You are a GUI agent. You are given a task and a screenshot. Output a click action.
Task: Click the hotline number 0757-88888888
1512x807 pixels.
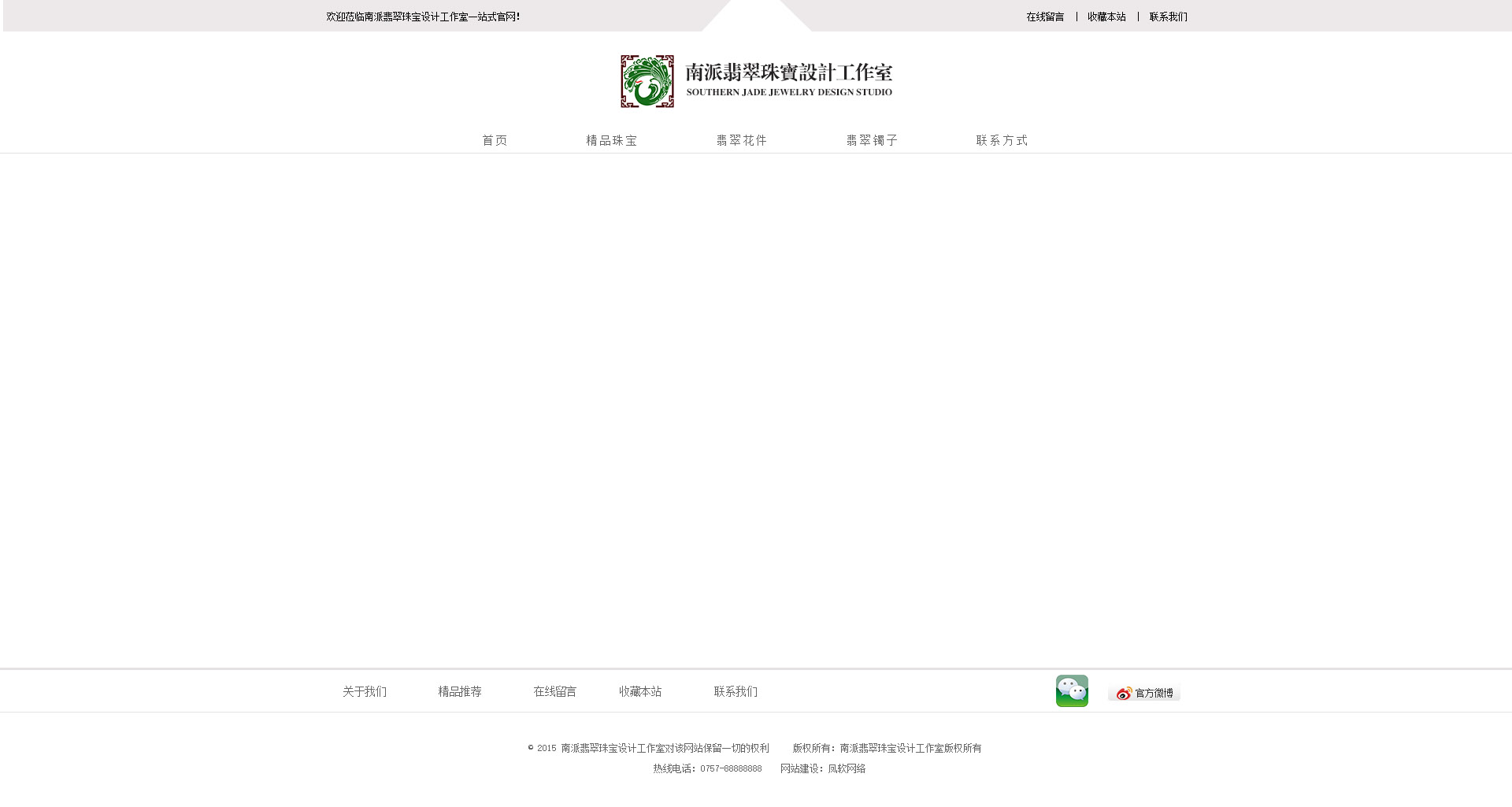[x=731, y=768]
